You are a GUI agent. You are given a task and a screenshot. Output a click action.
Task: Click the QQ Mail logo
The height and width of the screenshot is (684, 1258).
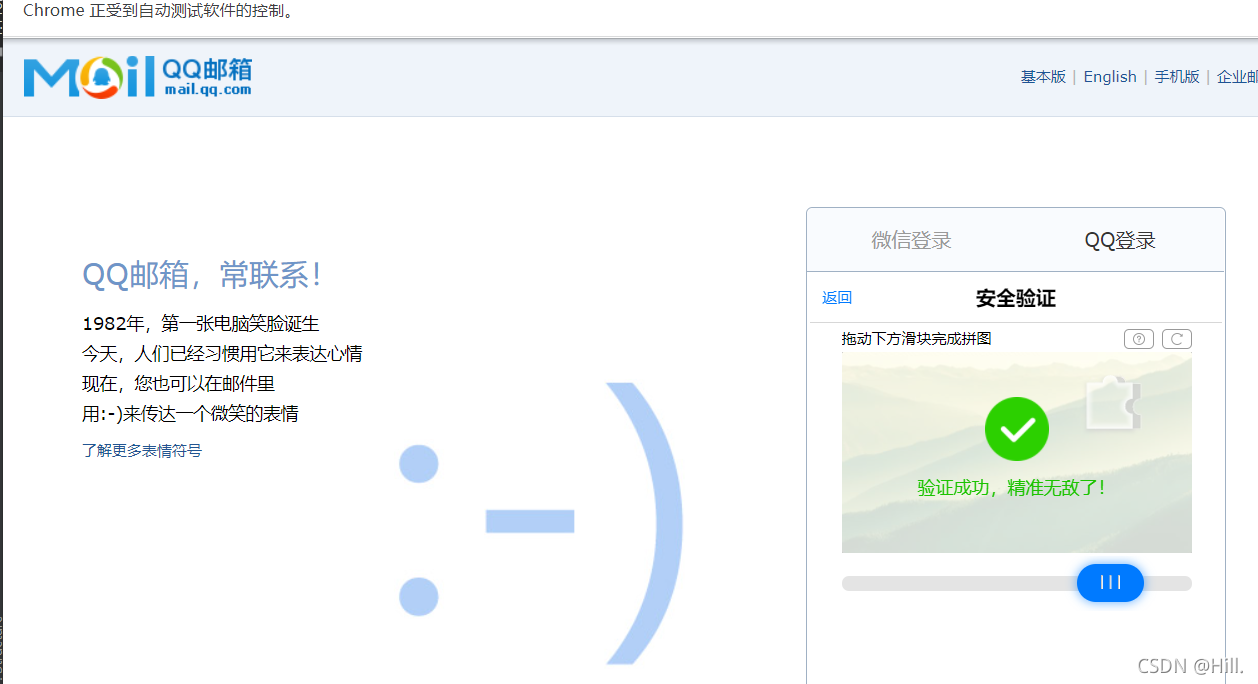138,77
